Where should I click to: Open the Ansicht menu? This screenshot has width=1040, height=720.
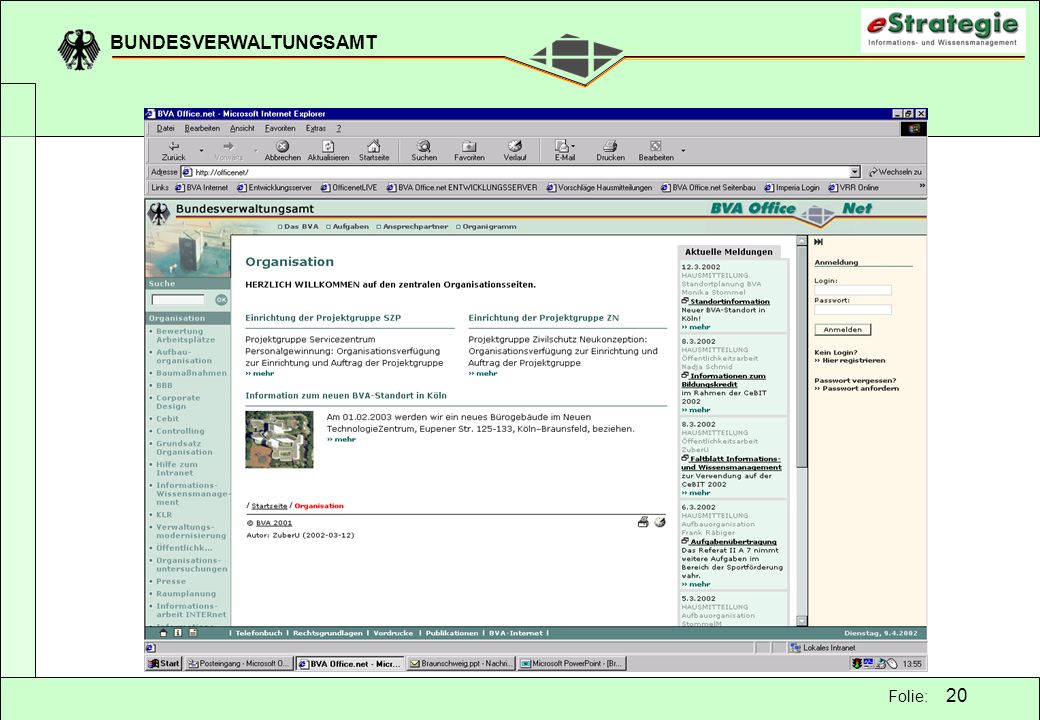pos(242,129)
